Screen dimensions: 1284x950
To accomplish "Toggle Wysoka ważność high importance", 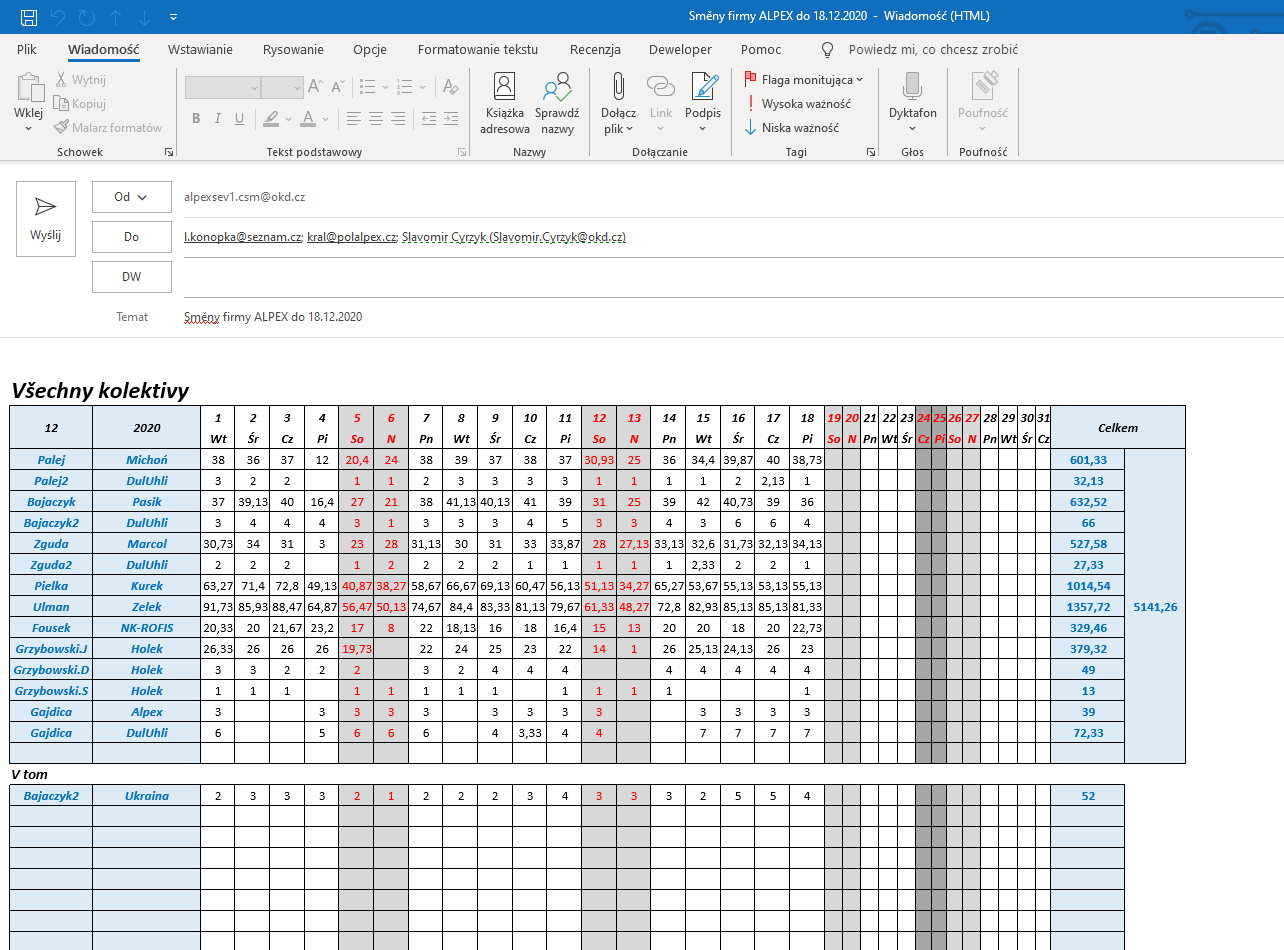I will click(797, 103).
